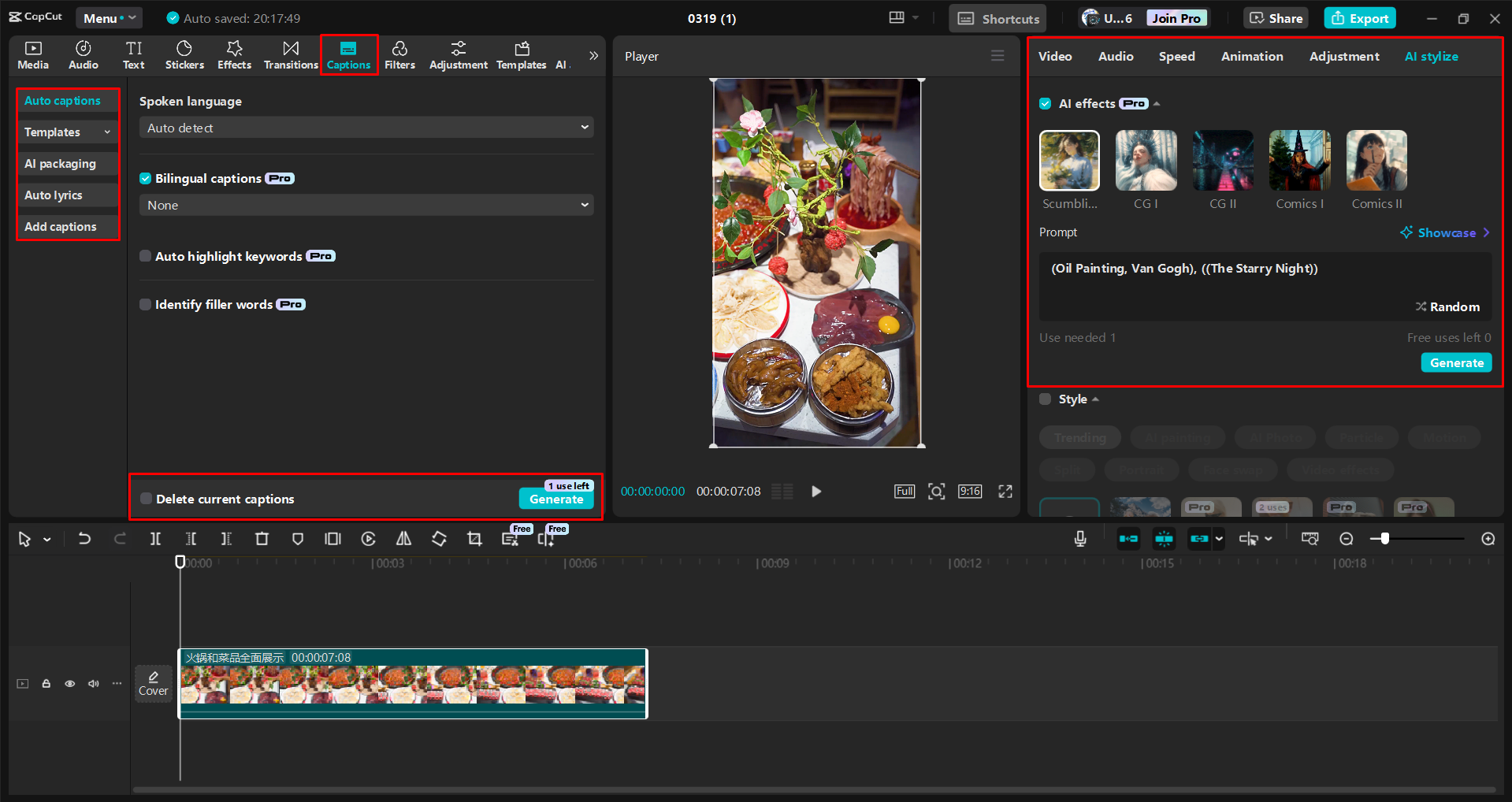Split the clip at the playhead
This screenshot has width=1512, height=802.
click(155, 539)
